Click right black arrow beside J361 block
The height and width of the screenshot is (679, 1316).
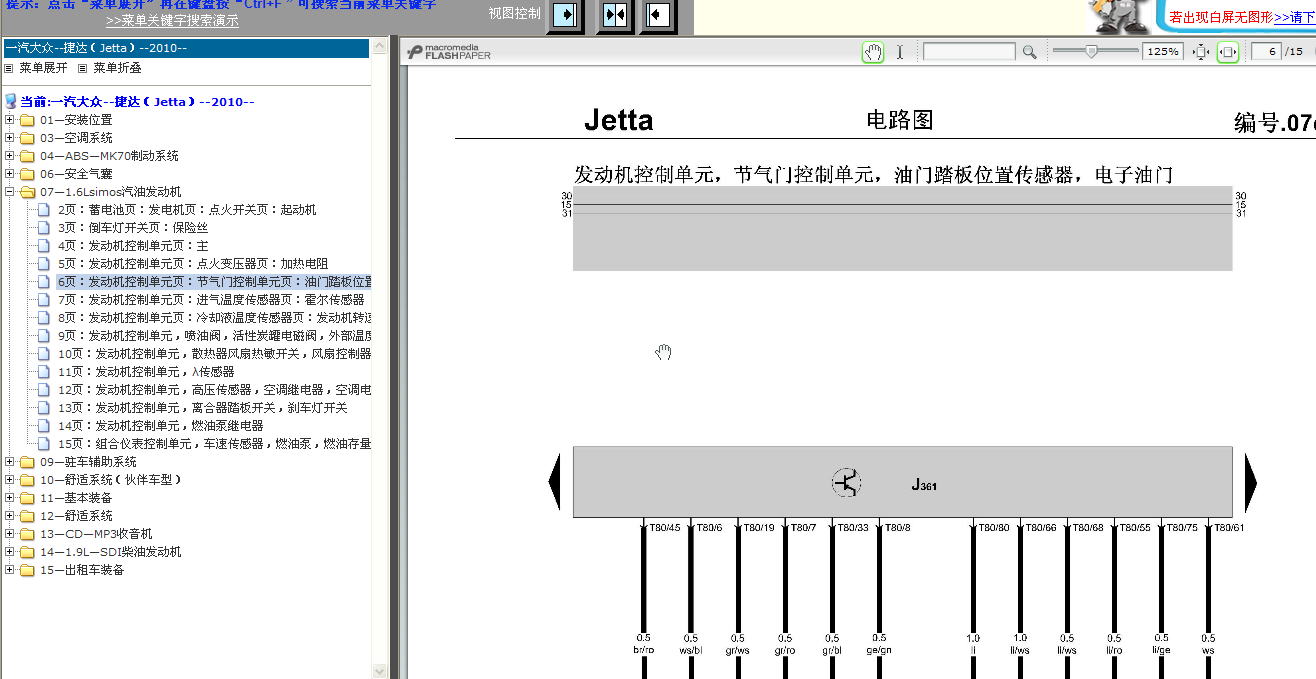[1250, 482]
